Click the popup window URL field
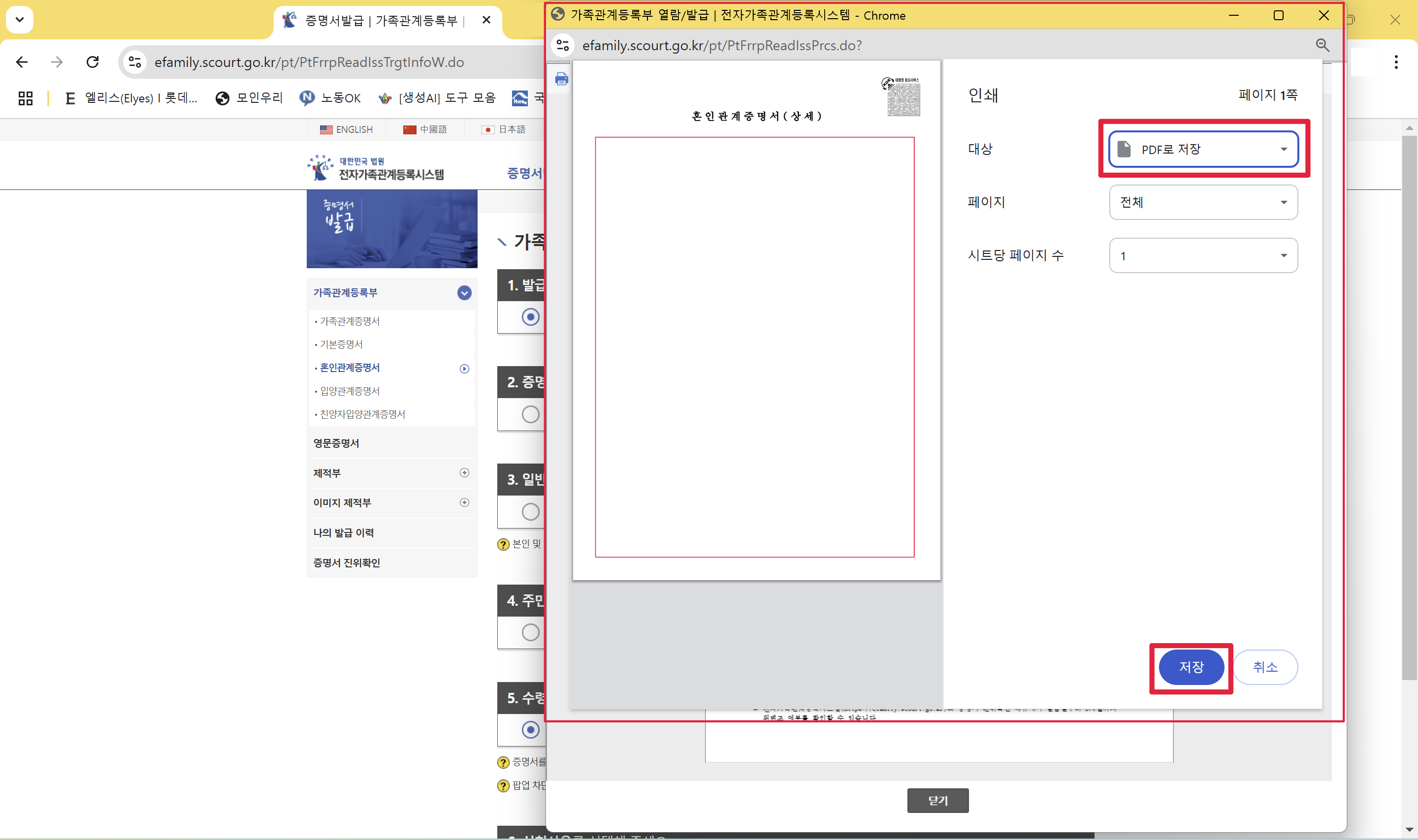 pos(722,45)
